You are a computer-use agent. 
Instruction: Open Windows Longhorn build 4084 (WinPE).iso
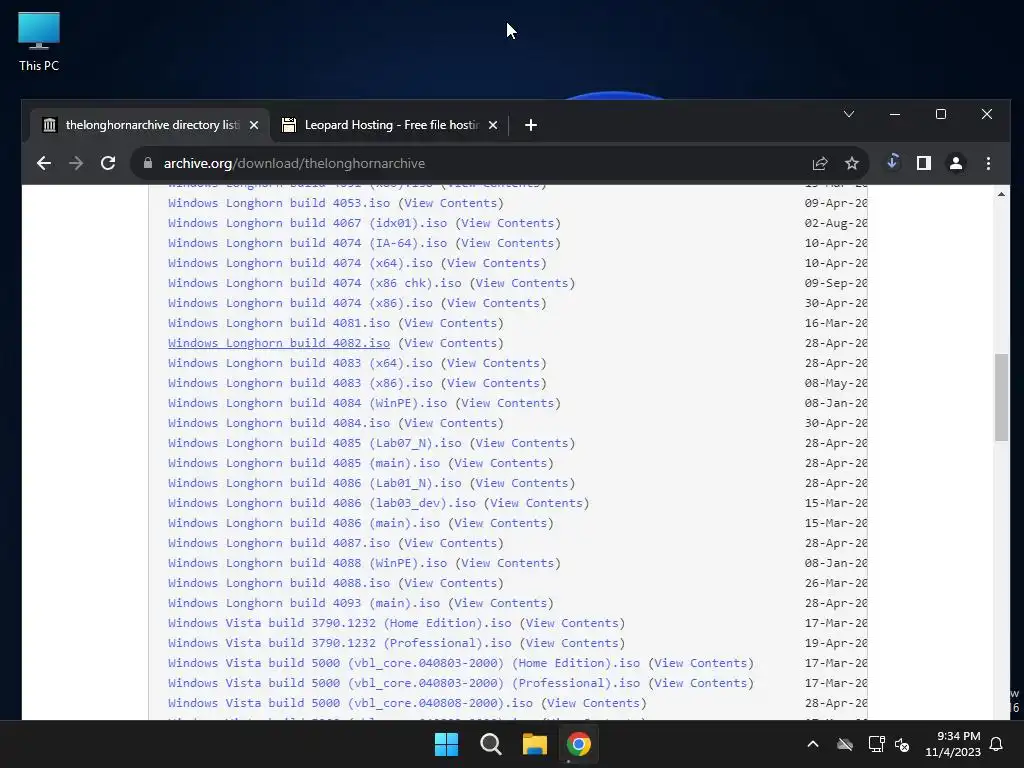pyautogui.click(x=308, y=403)
